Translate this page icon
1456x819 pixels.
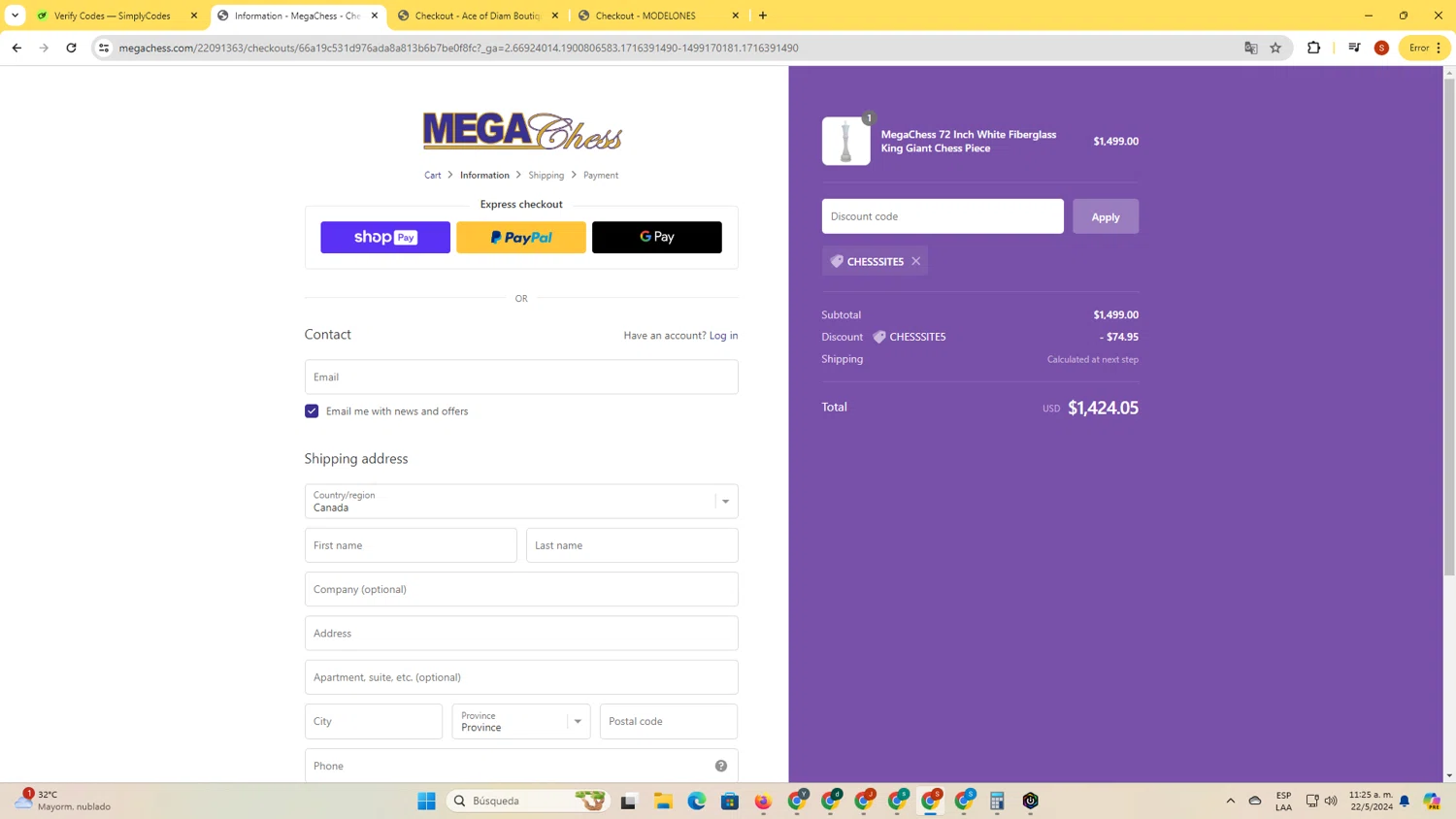1250,48
